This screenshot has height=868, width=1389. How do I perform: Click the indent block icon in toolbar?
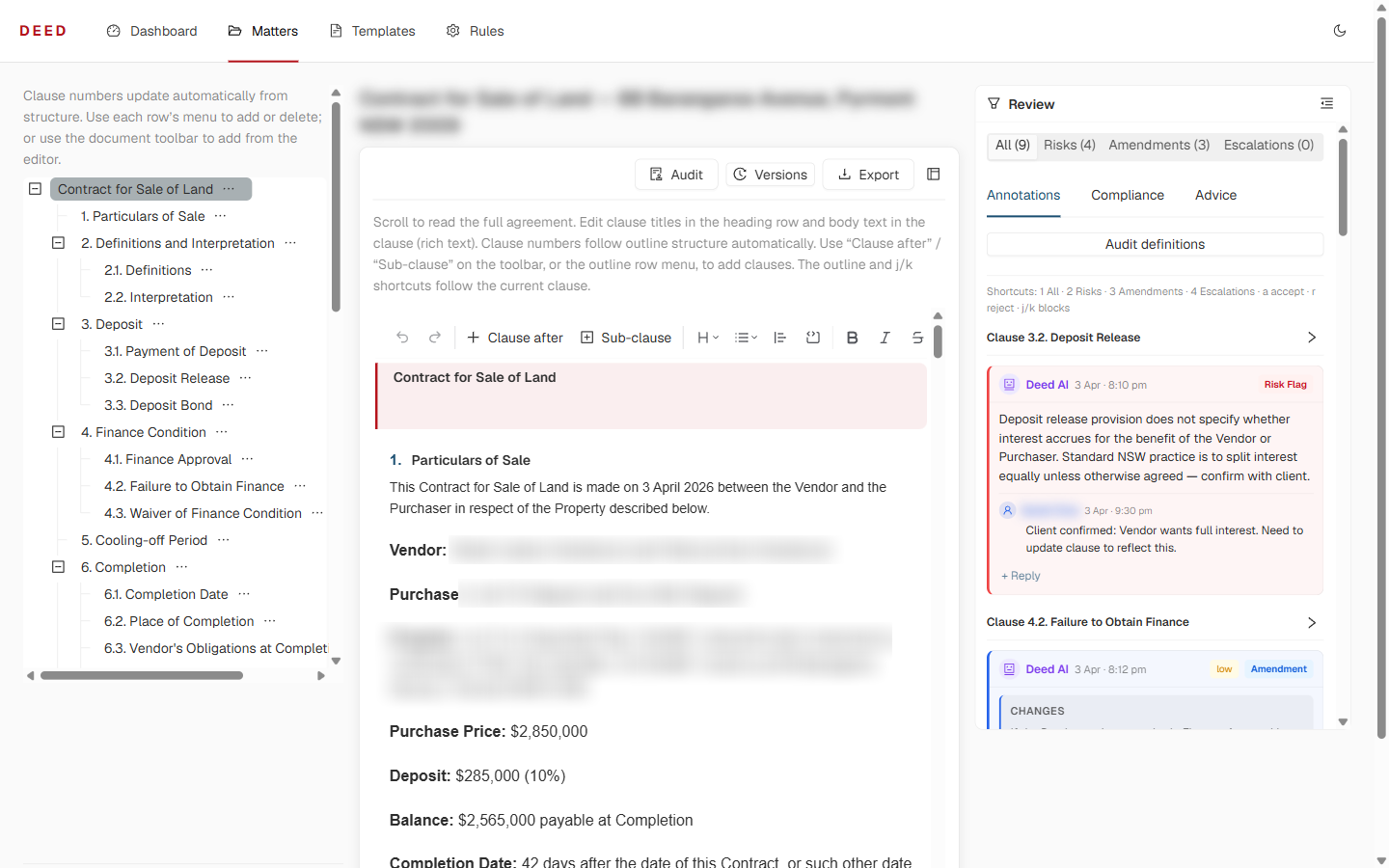click(x=780, y=338)
